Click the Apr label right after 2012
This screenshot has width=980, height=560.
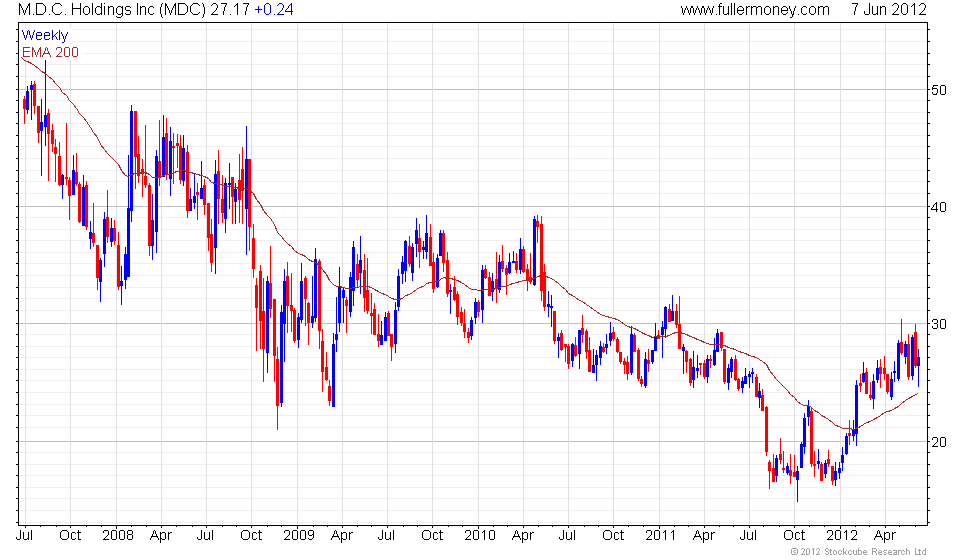pos(885,536)
